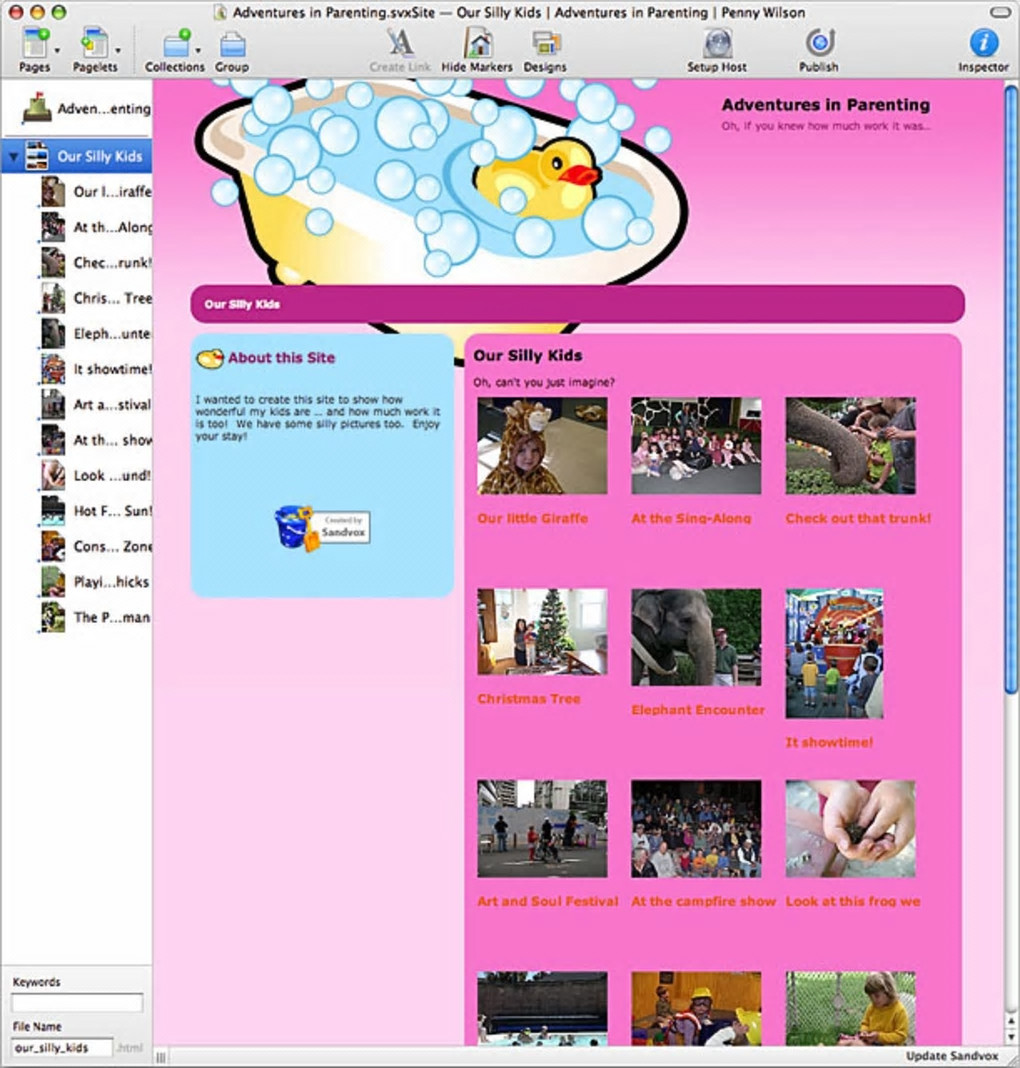
Task: Click the elephant trunk photo thumbnail
Action: (x=850, y=445)
